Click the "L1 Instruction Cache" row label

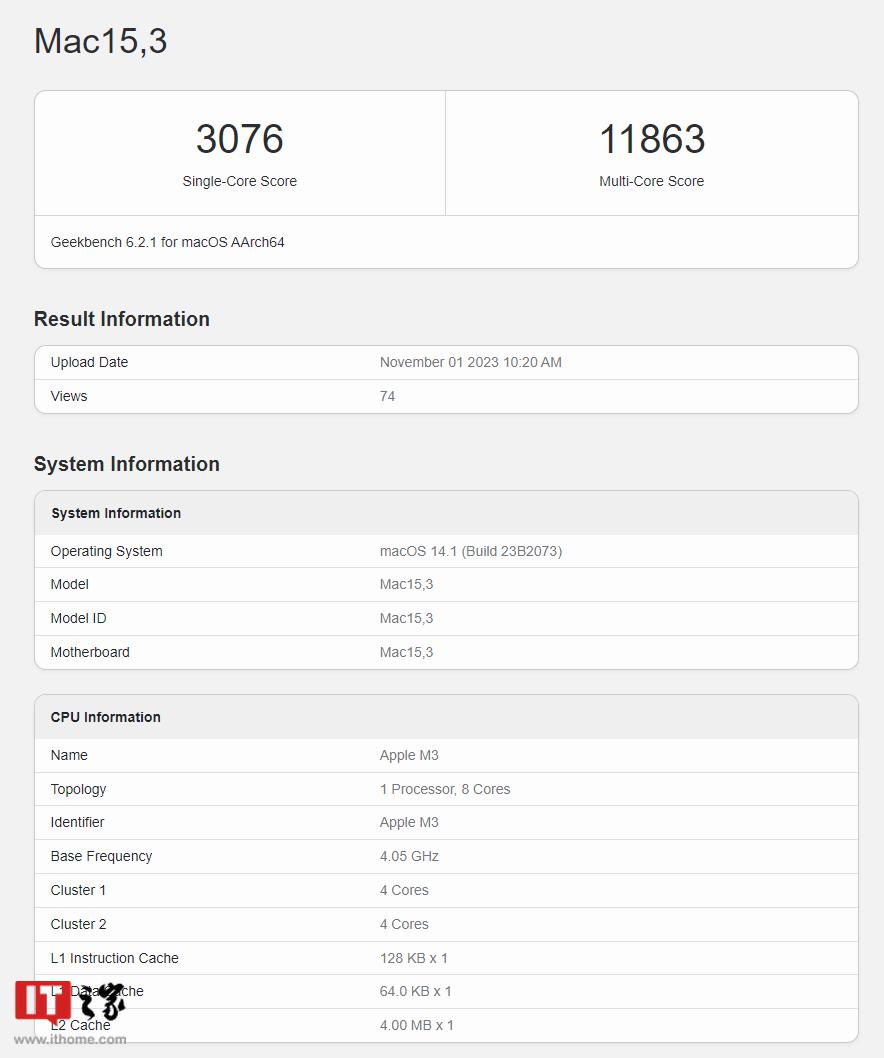(115, 958)
